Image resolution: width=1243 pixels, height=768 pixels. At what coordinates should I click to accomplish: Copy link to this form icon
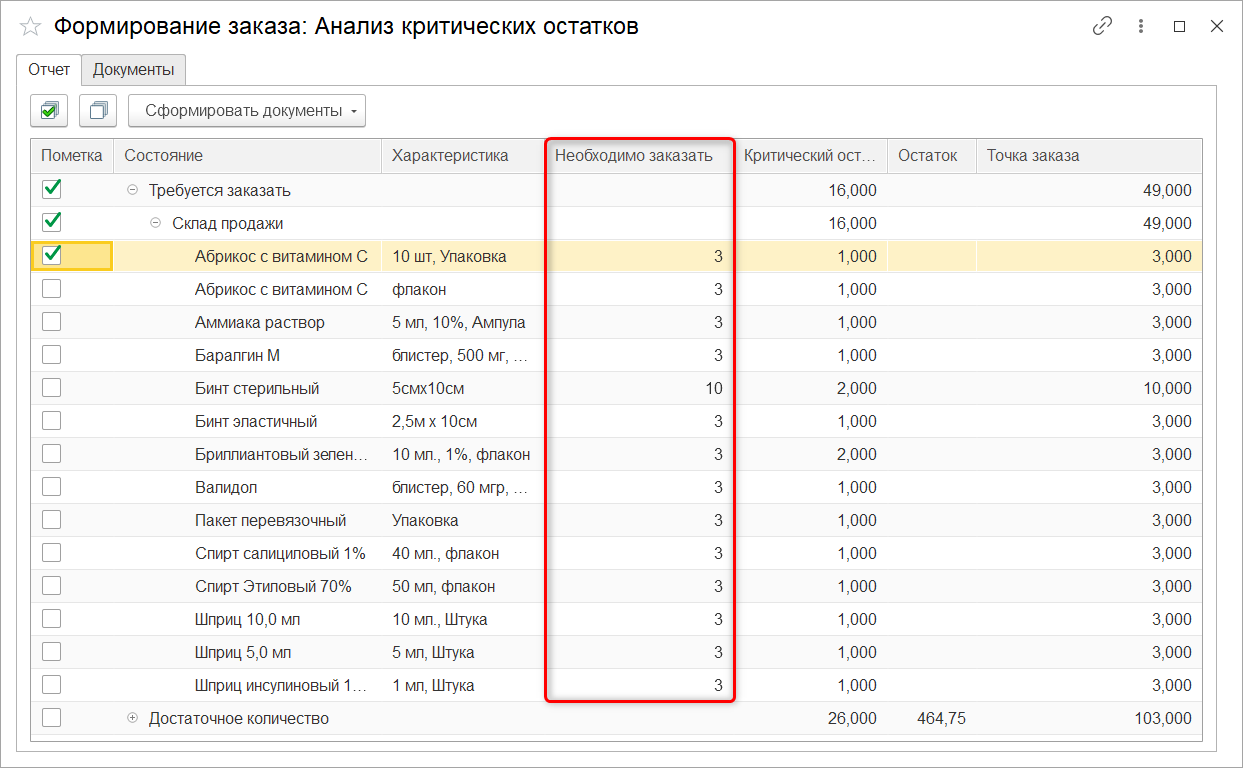pyautogui.click(x=1102, y=27)
